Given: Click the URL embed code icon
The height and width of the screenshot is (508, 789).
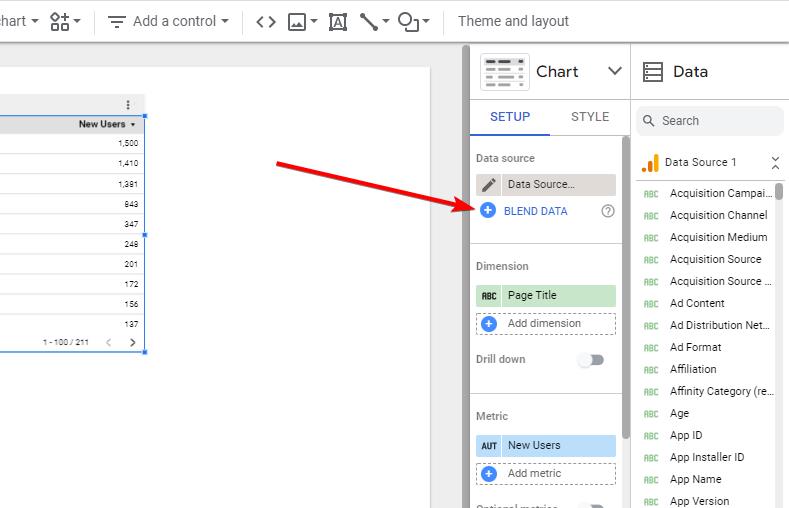Looking at the screenshot, I should [266, 22].
